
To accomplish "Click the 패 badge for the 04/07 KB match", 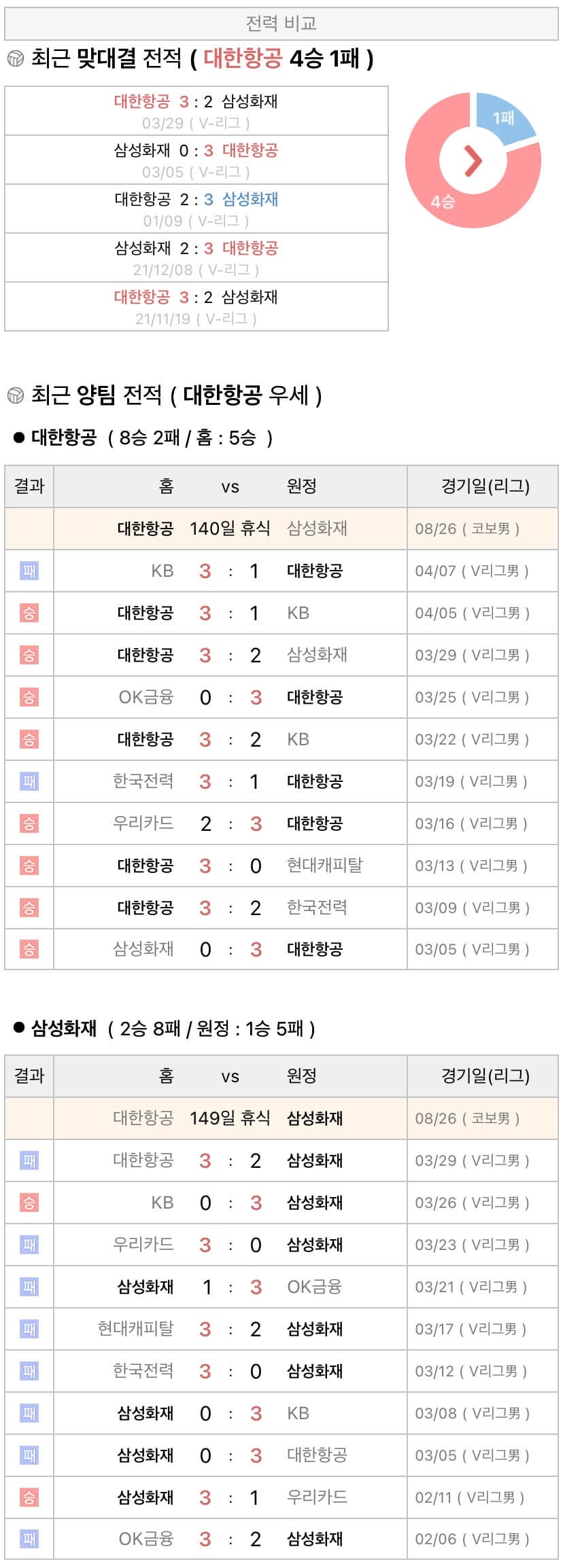I will [29, 571].
